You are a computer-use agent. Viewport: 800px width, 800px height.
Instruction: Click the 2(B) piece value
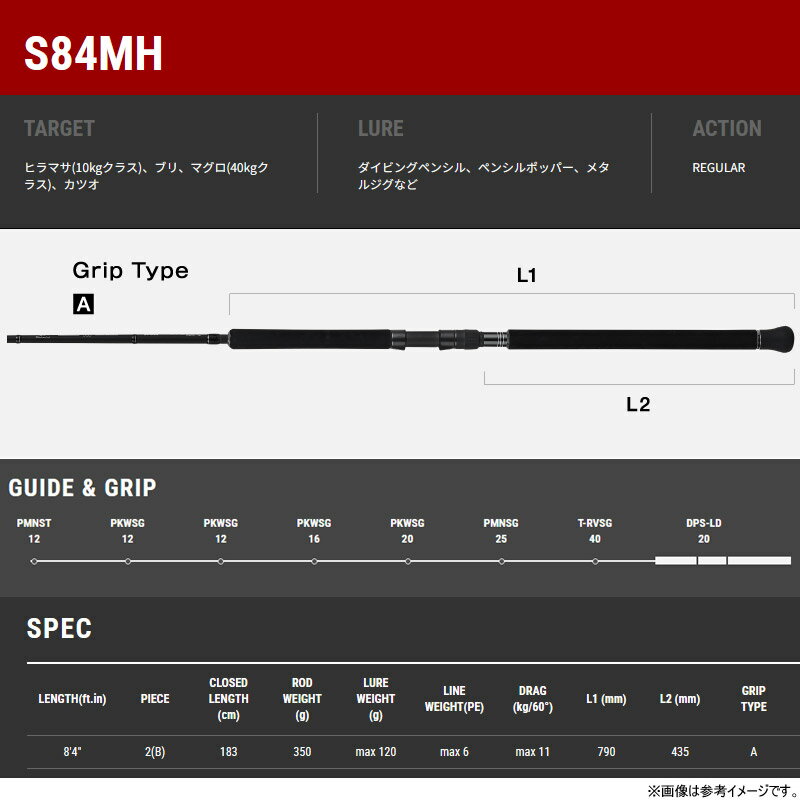tap(155, 752)
